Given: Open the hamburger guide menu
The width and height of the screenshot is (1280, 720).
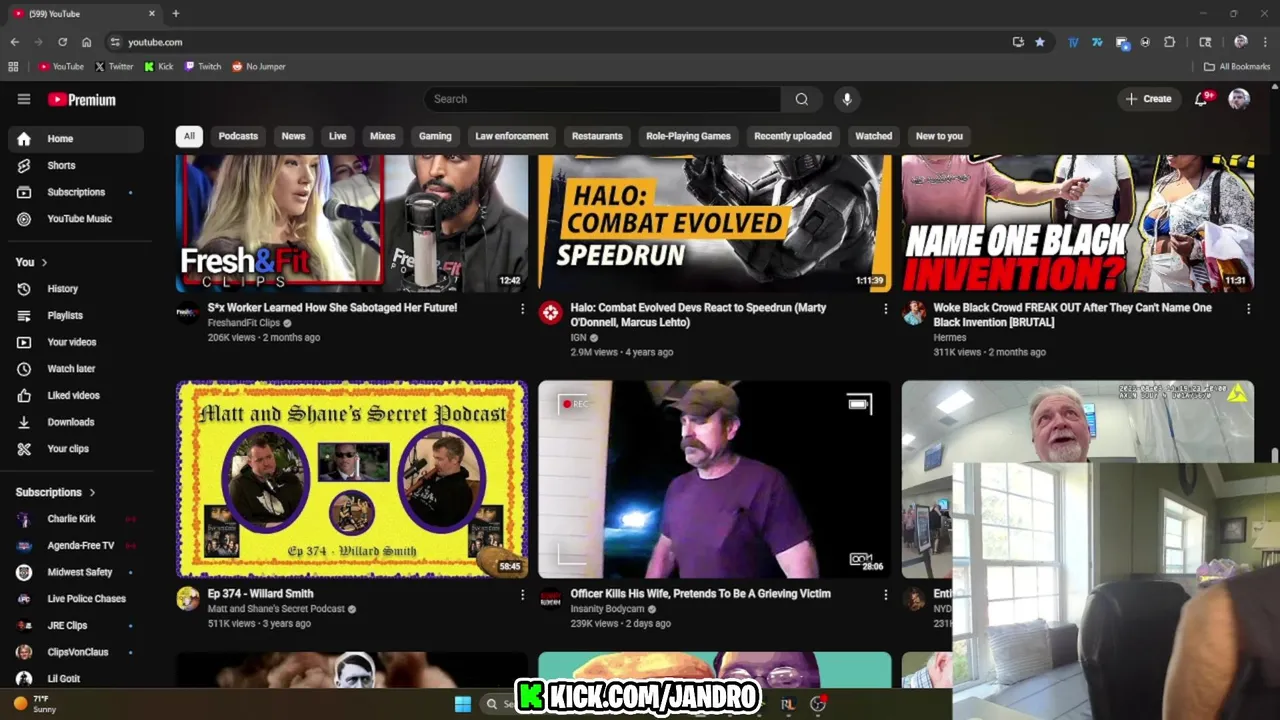Looking at the screenshot, I should pyautogui.click(x=24, y=99).
